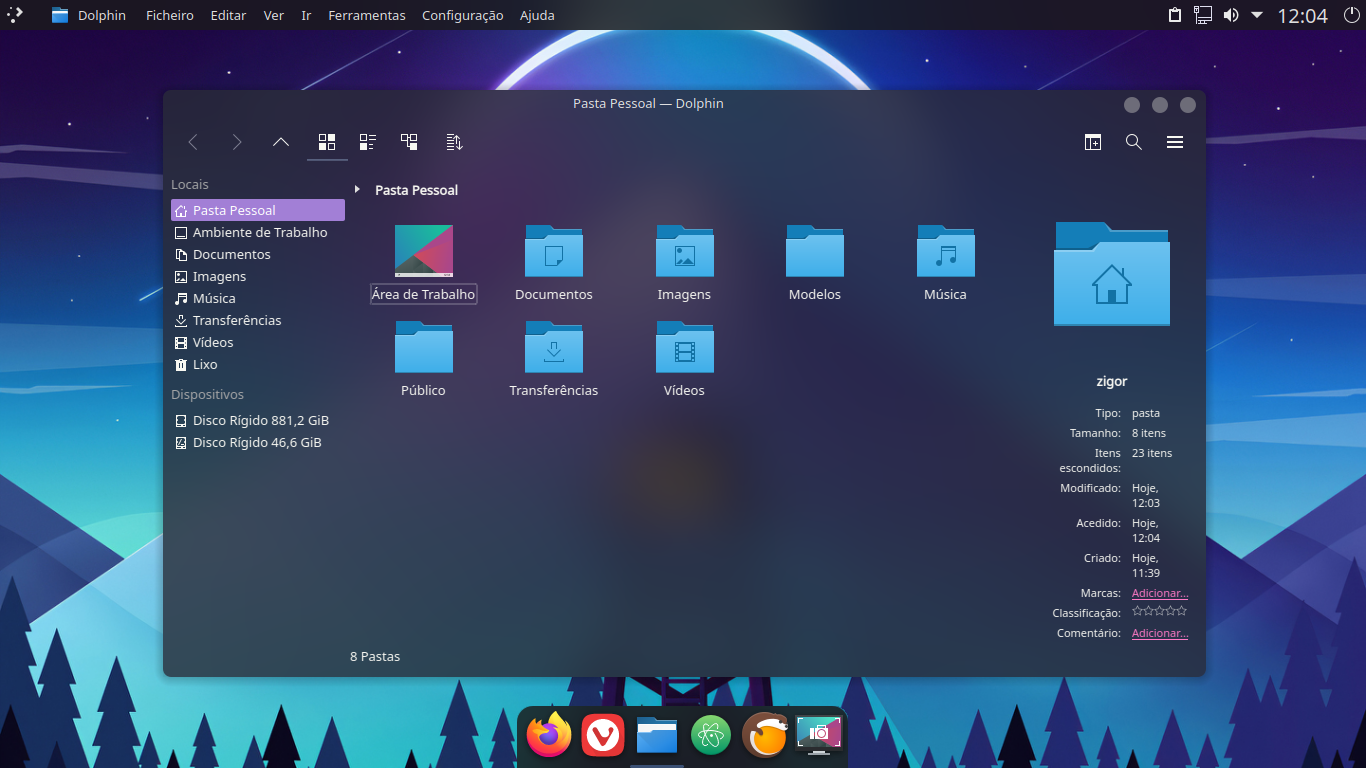Open the sort-by options button

point(454,142)
